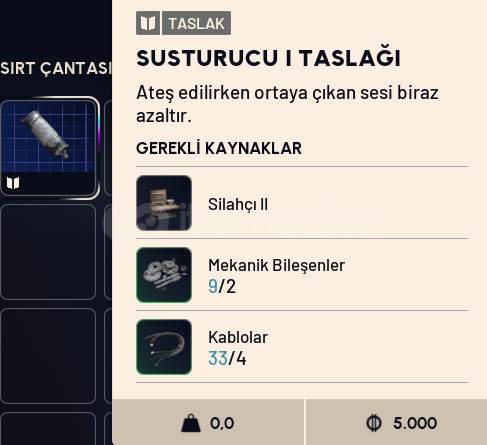Image resolution: width=487 pixels, height=445 pixels.
Task: Click the Kablolar wires icon
Action: click(x=164, y=347)
